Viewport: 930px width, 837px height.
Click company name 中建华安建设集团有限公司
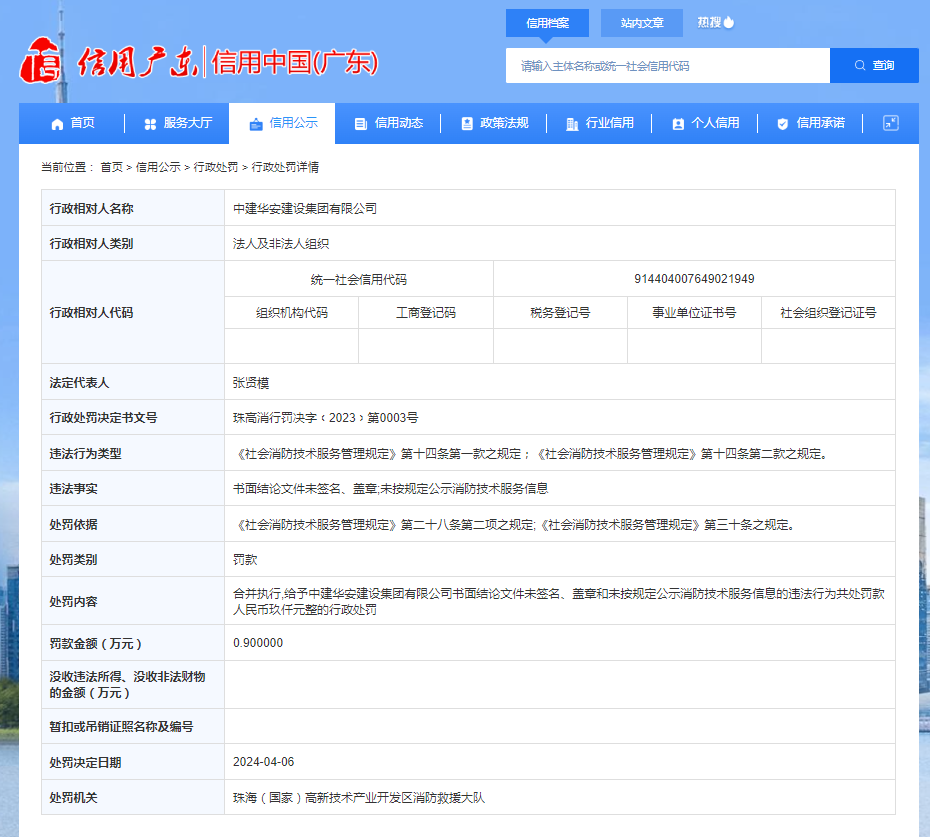point(305,209)
